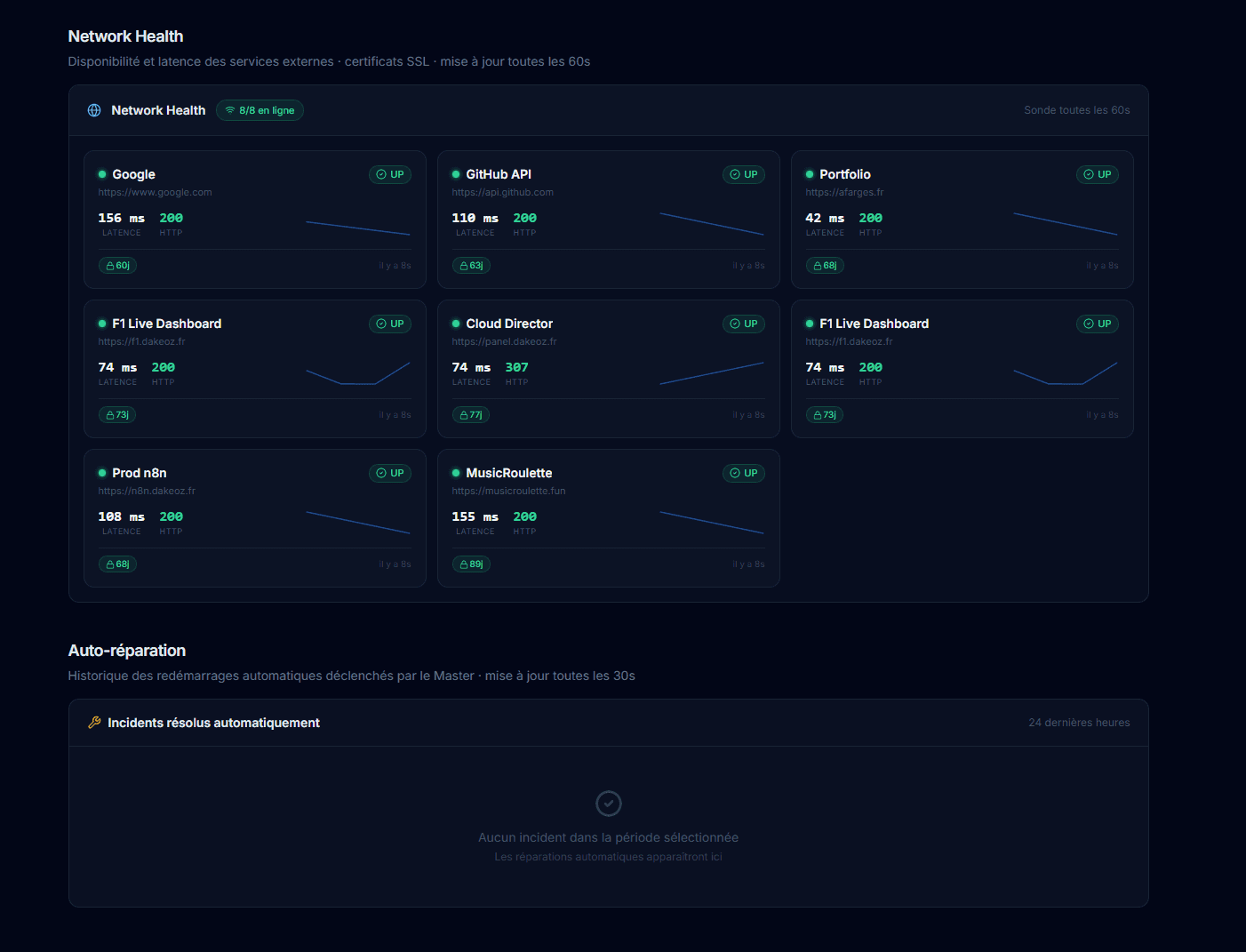
Task: Click the green status dot beside Prod n8n
Action: (102, 473)
